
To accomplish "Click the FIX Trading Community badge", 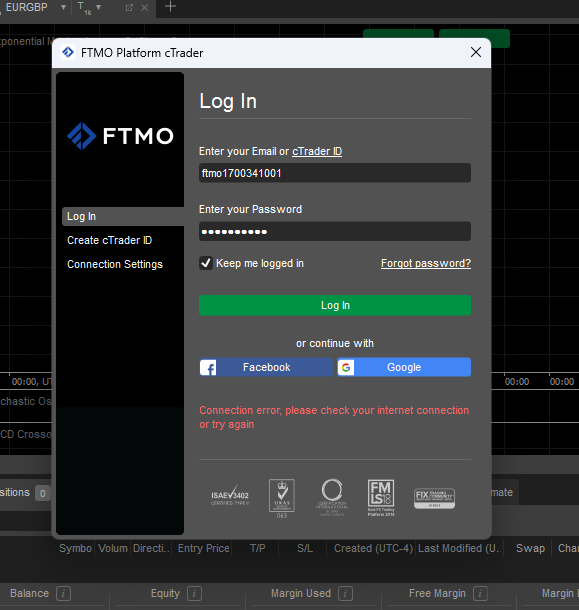I will point(434,498).
